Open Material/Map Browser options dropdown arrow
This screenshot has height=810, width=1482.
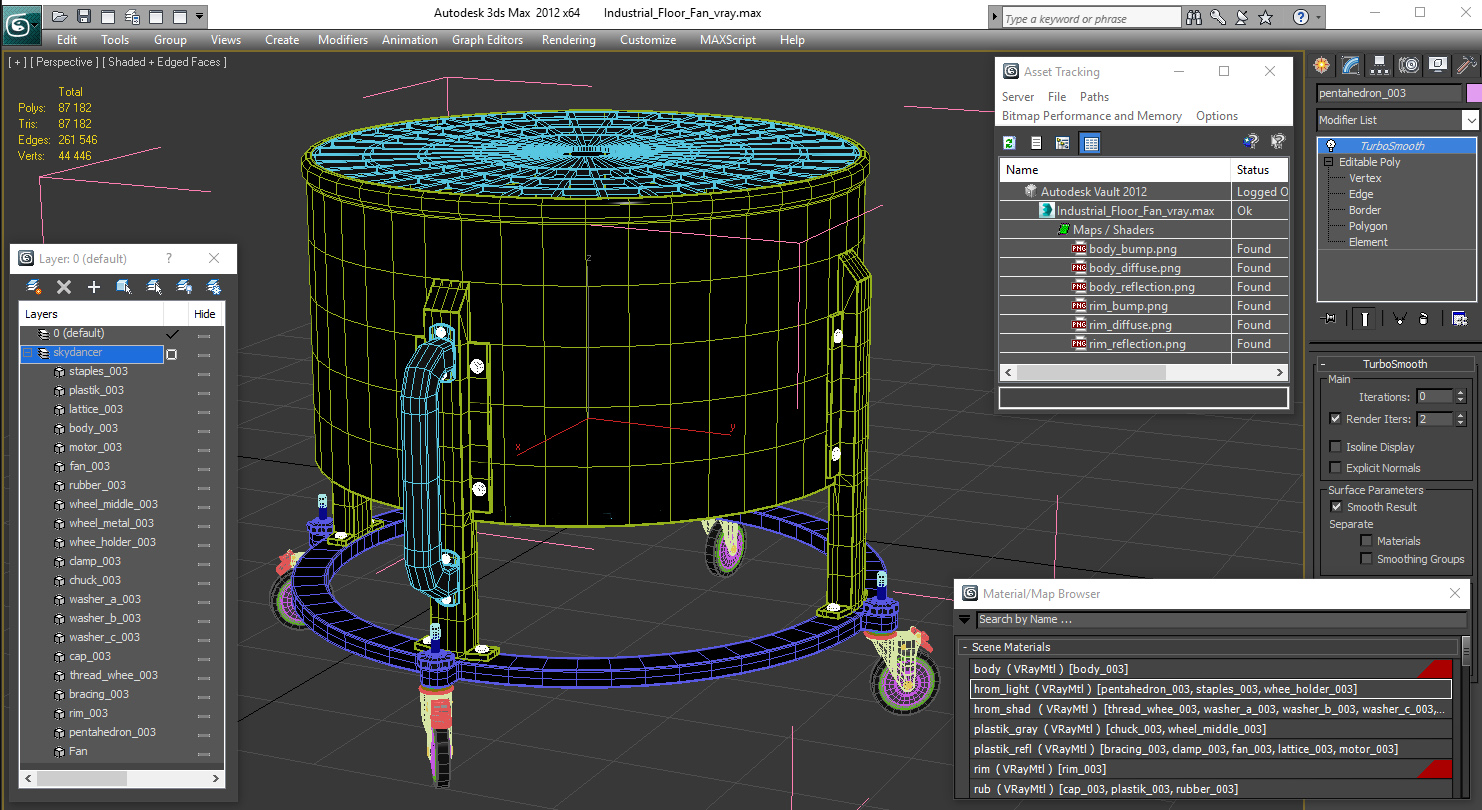tap(964, 620)
